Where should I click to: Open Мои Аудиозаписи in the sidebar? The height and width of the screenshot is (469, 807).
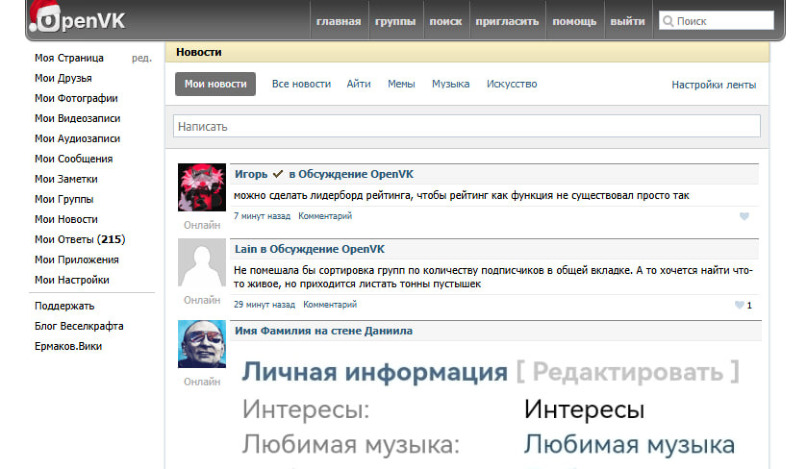pyautogui.click(x=77, y=138)
